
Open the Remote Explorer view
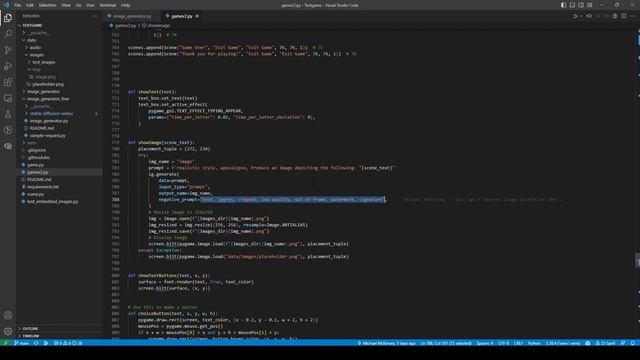[x=8, y=98]
